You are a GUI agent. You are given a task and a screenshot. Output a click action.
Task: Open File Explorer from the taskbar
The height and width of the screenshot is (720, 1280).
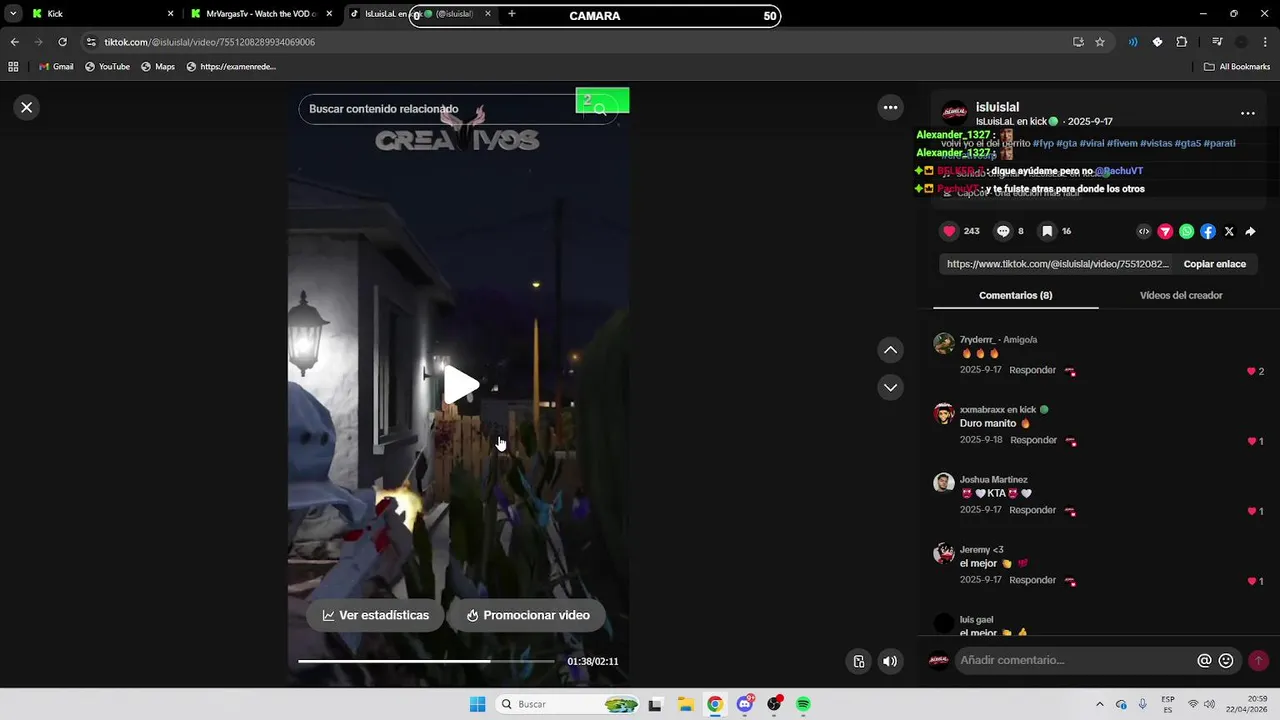point(685,704)
